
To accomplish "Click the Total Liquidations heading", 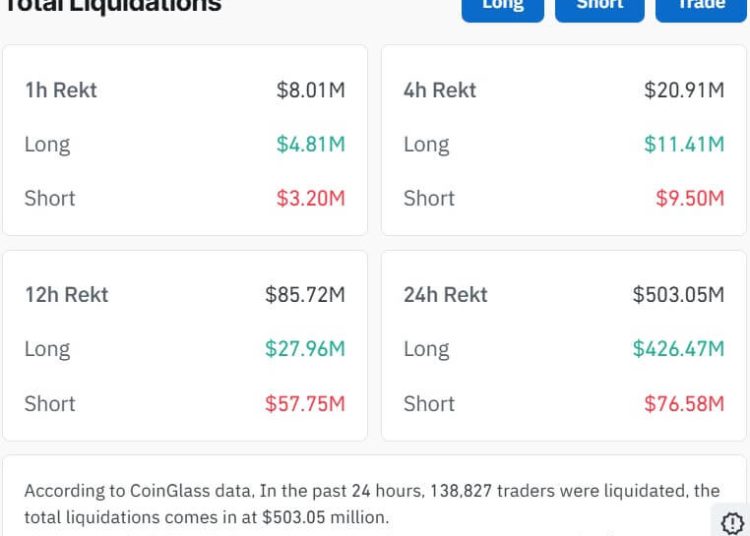I will pos(113,6).
